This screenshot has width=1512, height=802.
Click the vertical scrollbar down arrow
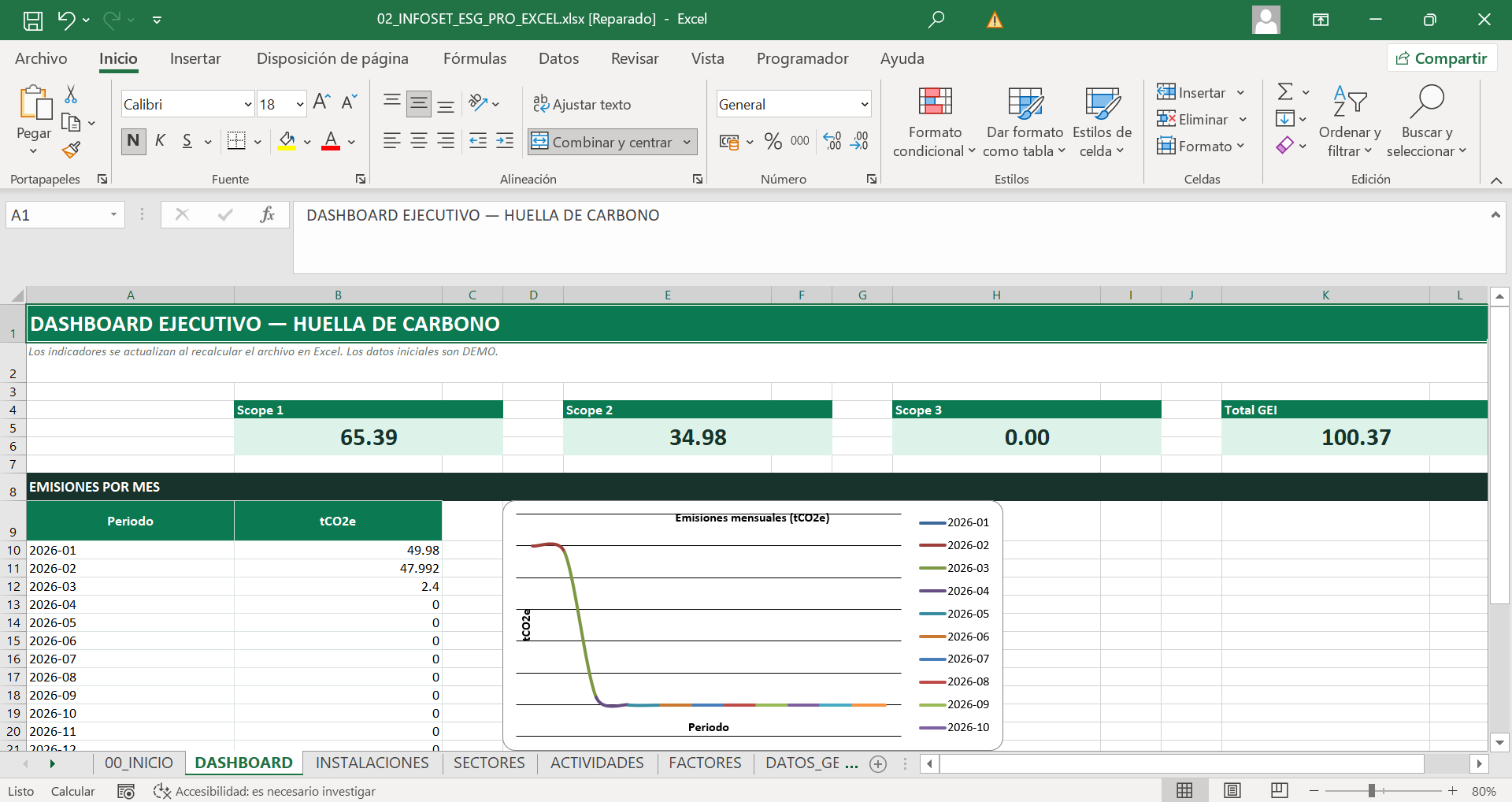click(x=1499, y=742)
